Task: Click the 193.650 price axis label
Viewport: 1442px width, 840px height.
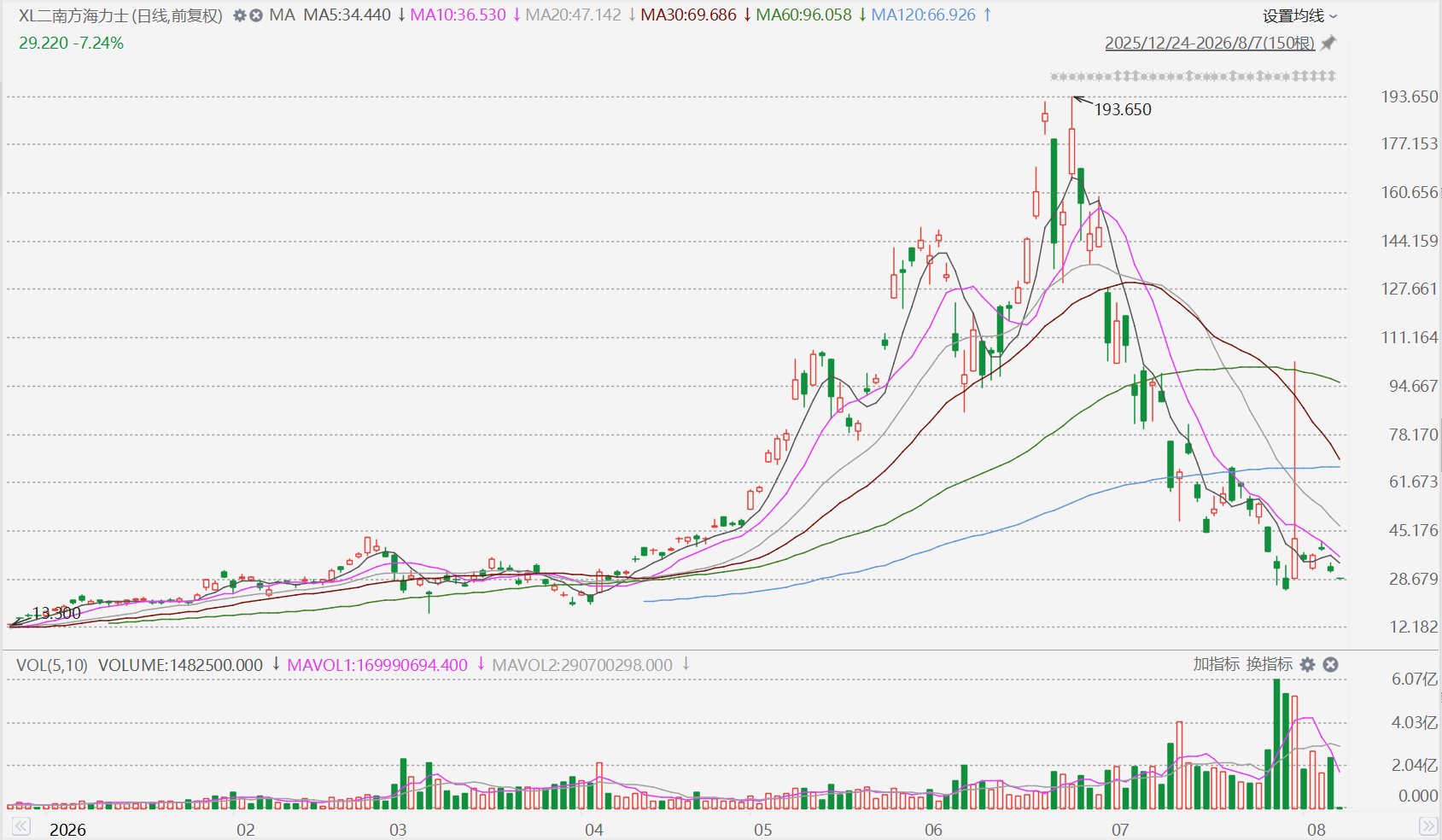Action: pyautogui.click(x=1410, y=96)
